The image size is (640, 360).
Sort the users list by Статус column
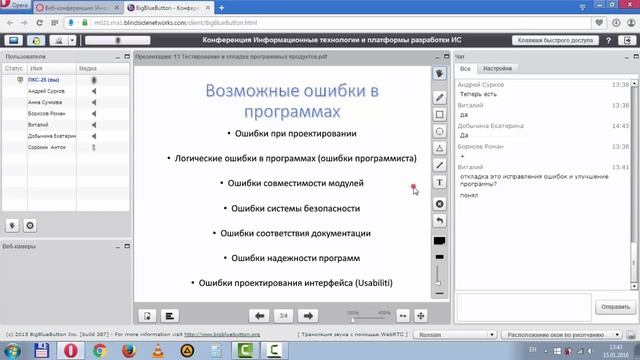(x=14, y=69)
